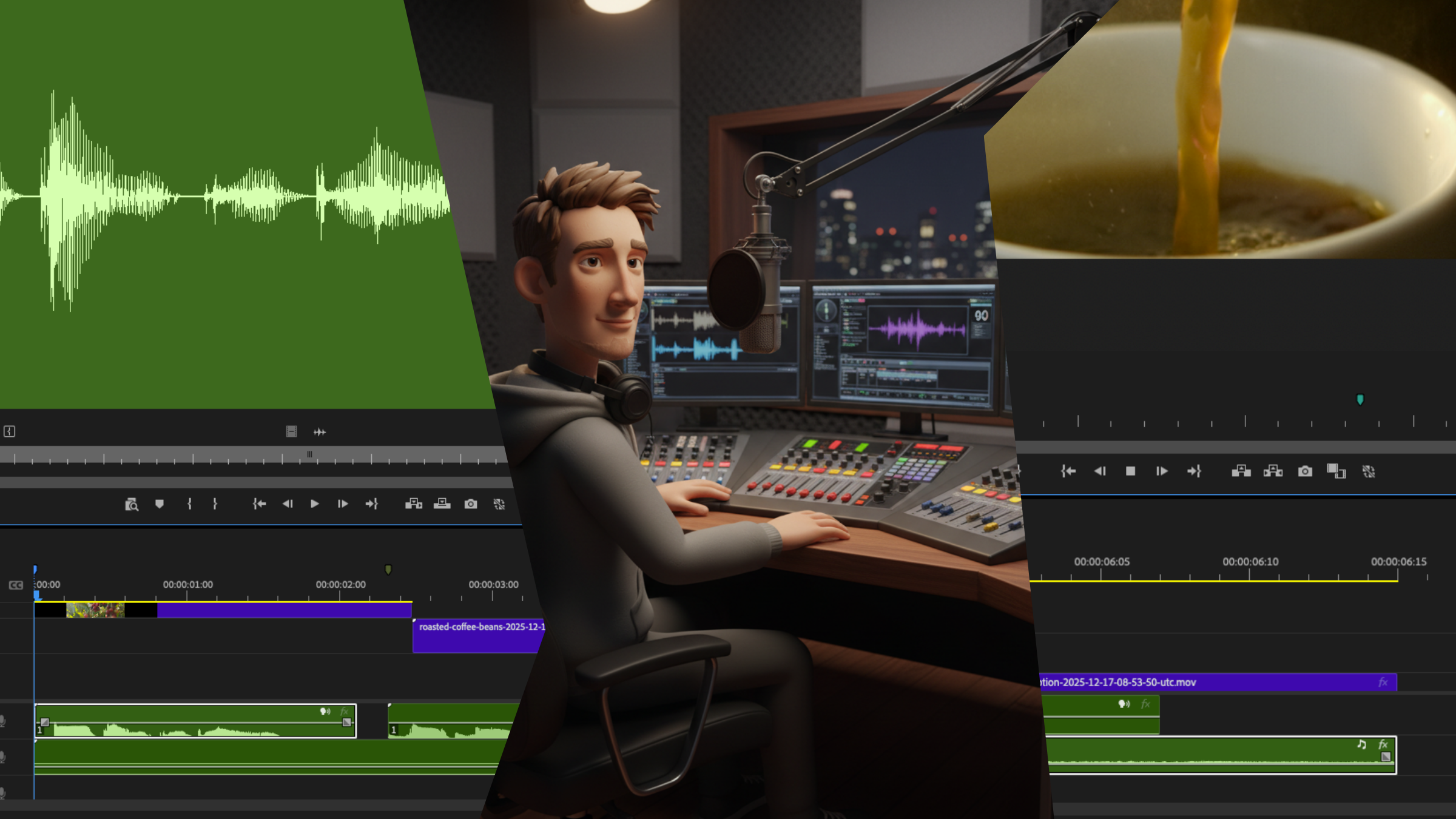This screenshot has width=1456, height=819.
Task: Add a marker with the marker icon
Action: 160,504
